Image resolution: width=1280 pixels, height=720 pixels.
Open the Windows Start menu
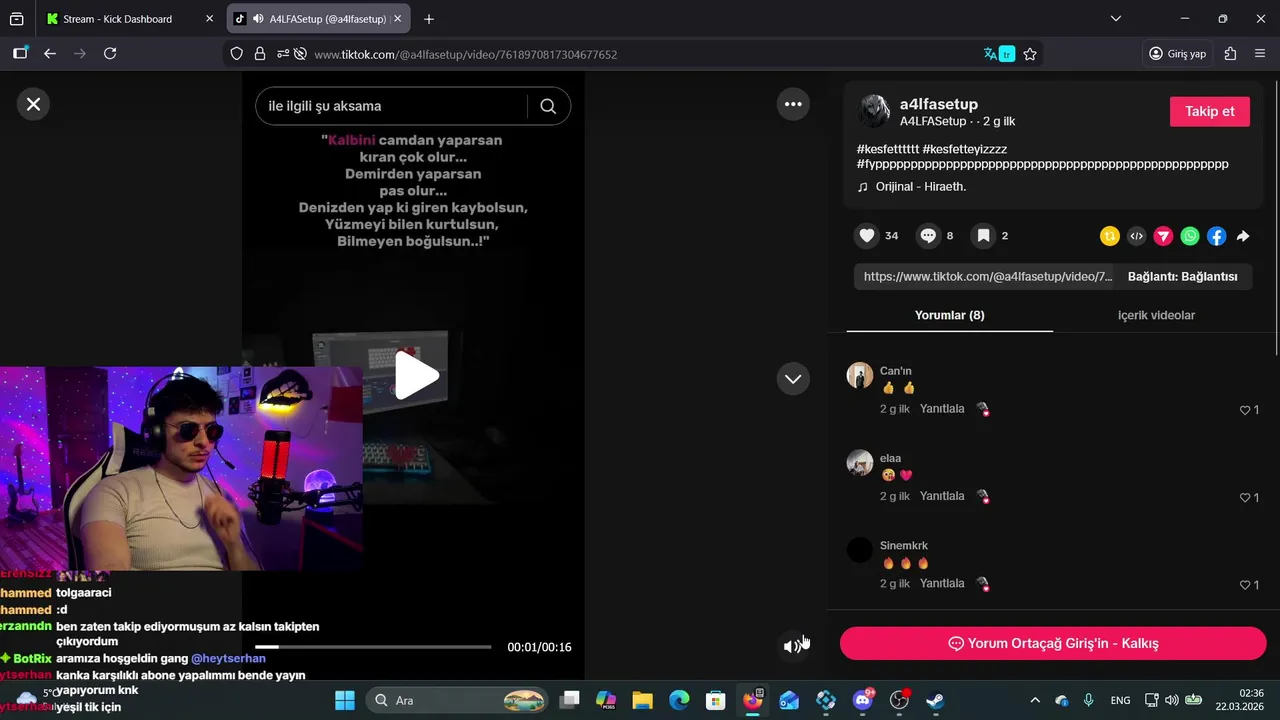(x=345, y=700)
